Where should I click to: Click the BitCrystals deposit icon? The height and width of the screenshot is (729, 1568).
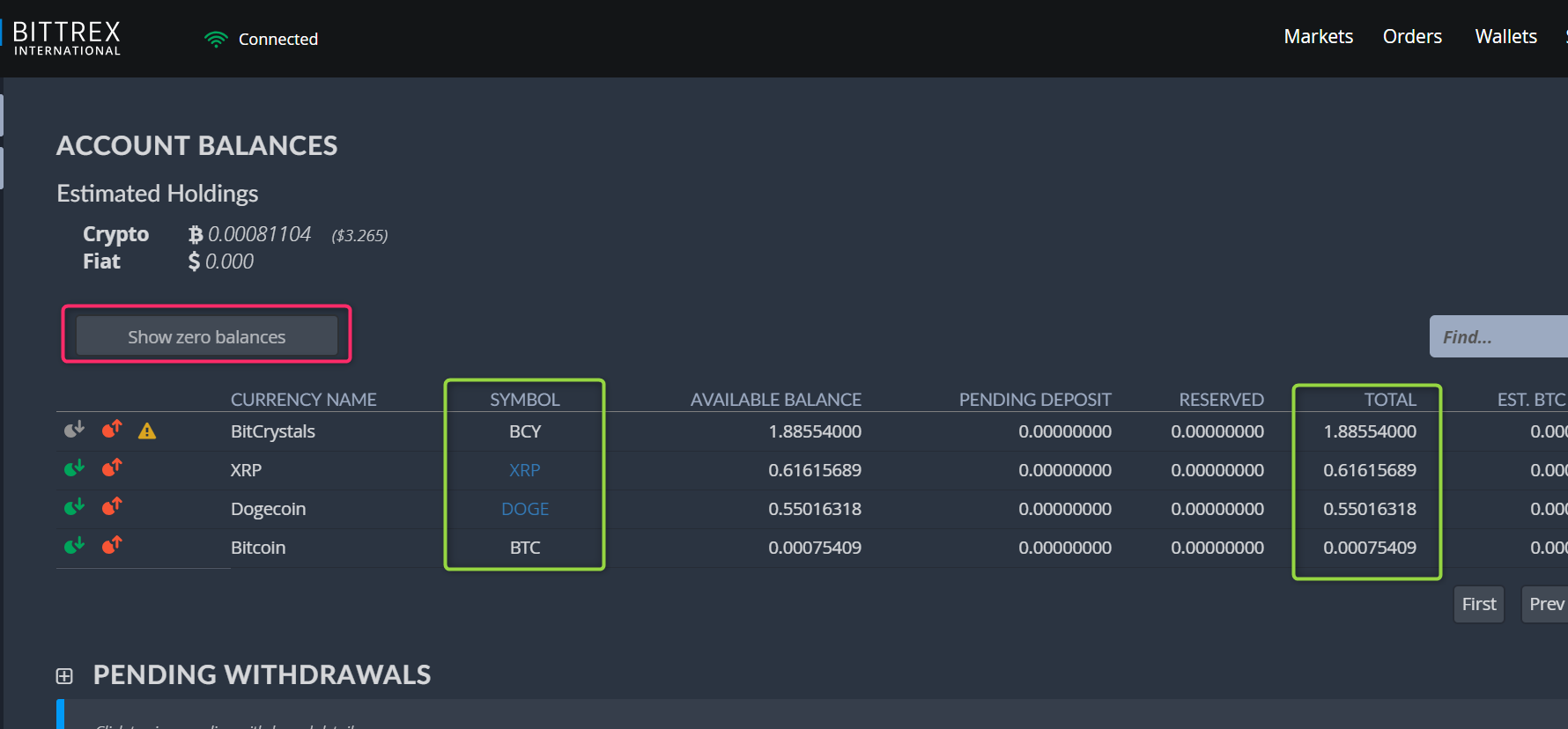[x=74, y=430]
